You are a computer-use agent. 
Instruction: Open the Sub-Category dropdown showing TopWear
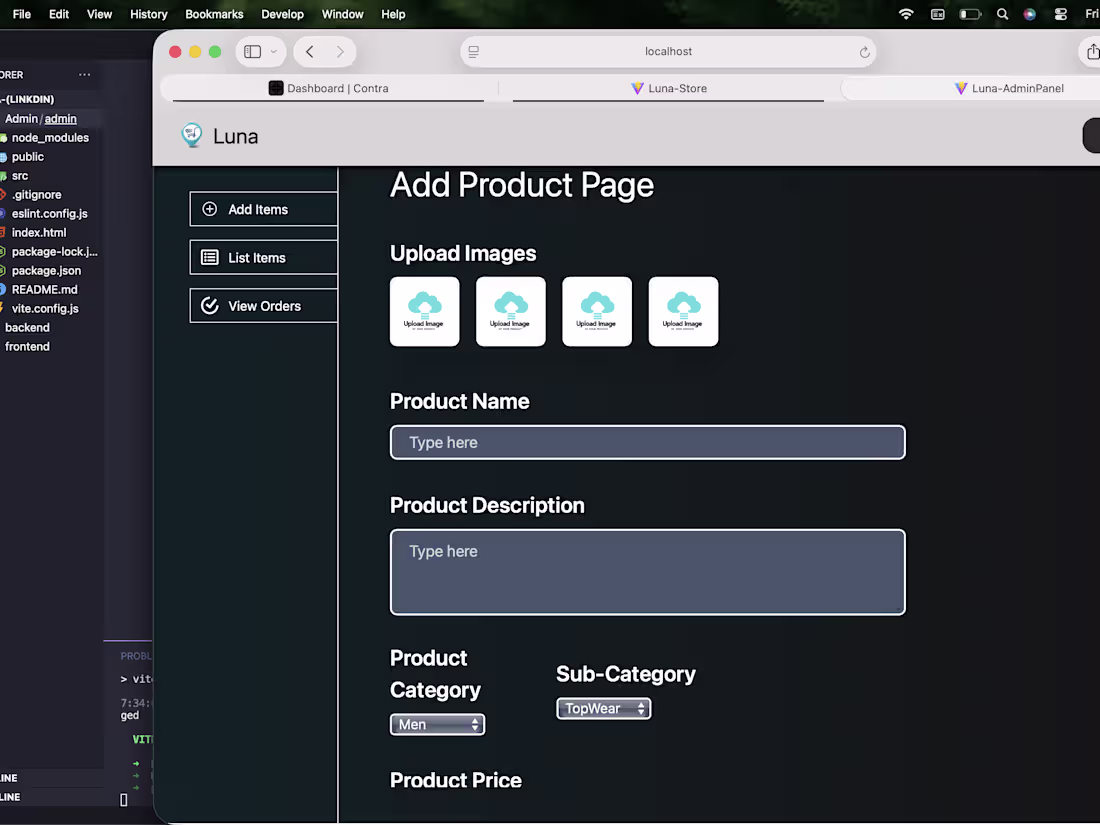pos(603,708)
